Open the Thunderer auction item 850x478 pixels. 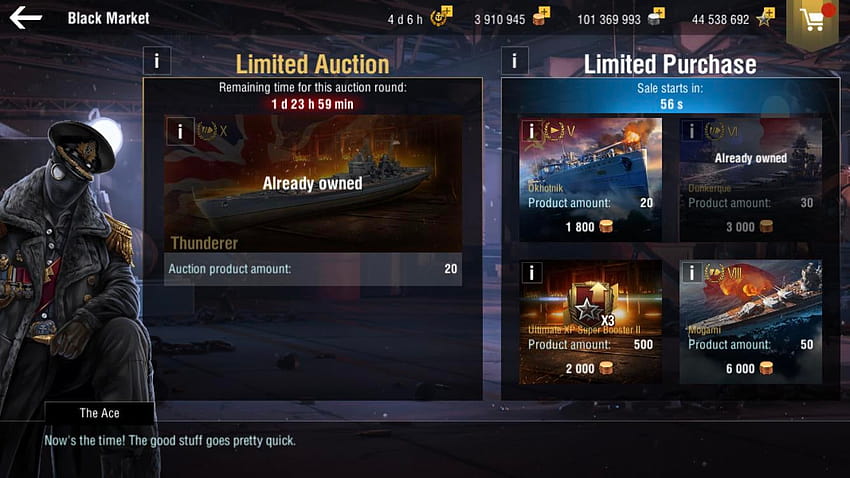point(313,184)
